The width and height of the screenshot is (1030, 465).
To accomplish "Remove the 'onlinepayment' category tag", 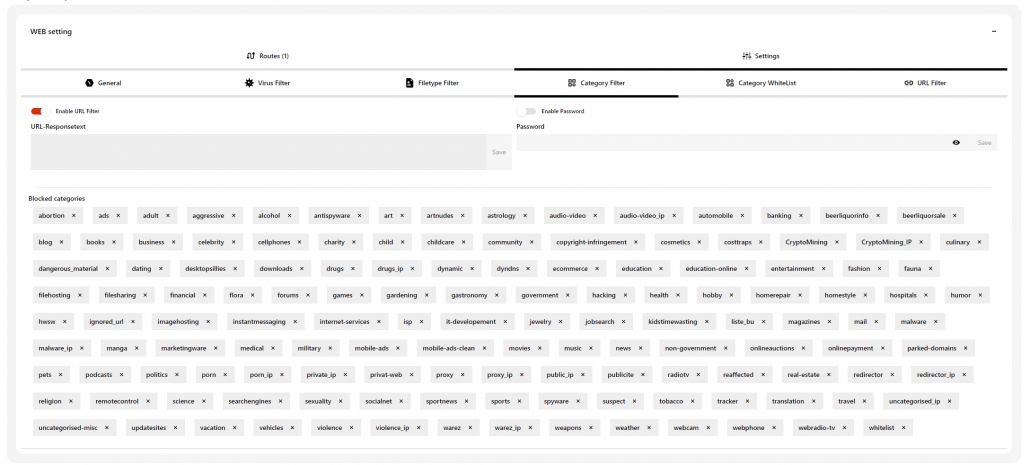I will pos(881,348).
